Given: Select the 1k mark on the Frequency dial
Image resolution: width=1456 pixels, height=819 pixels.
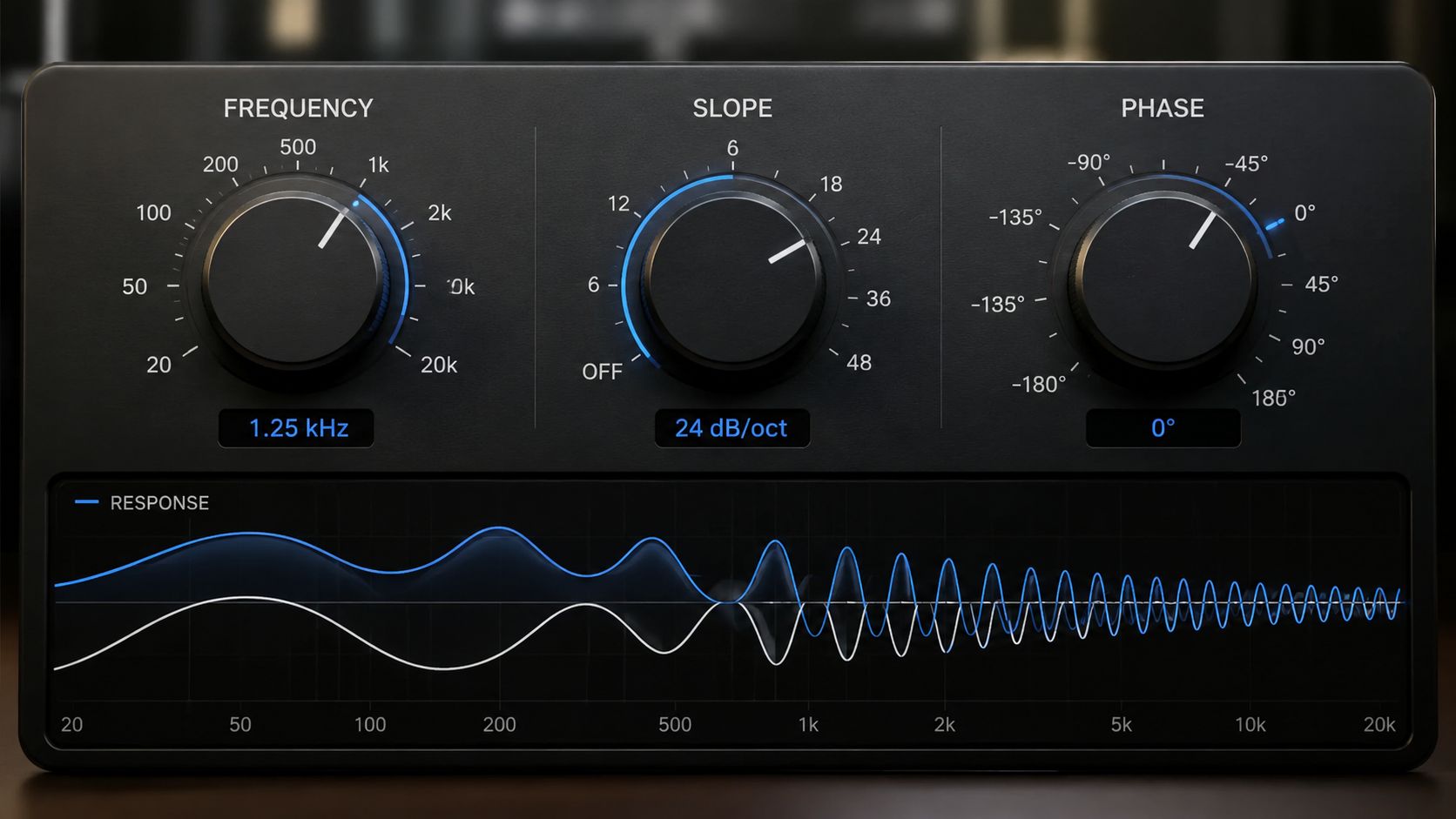Looking at the screenshot, I should click(378, 164).
